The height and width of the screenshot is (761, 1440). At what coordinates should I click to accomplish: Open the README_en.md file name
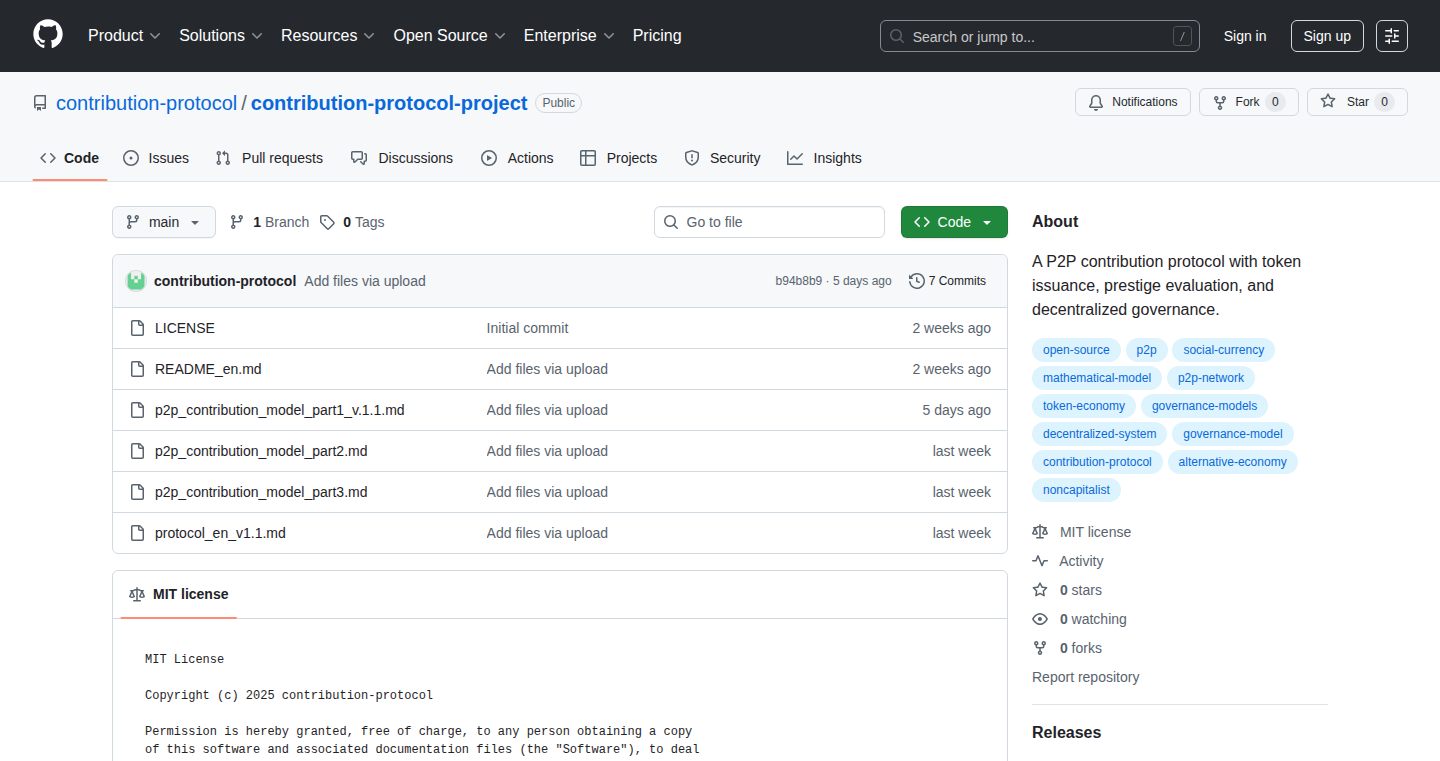(x=208, y=369)
